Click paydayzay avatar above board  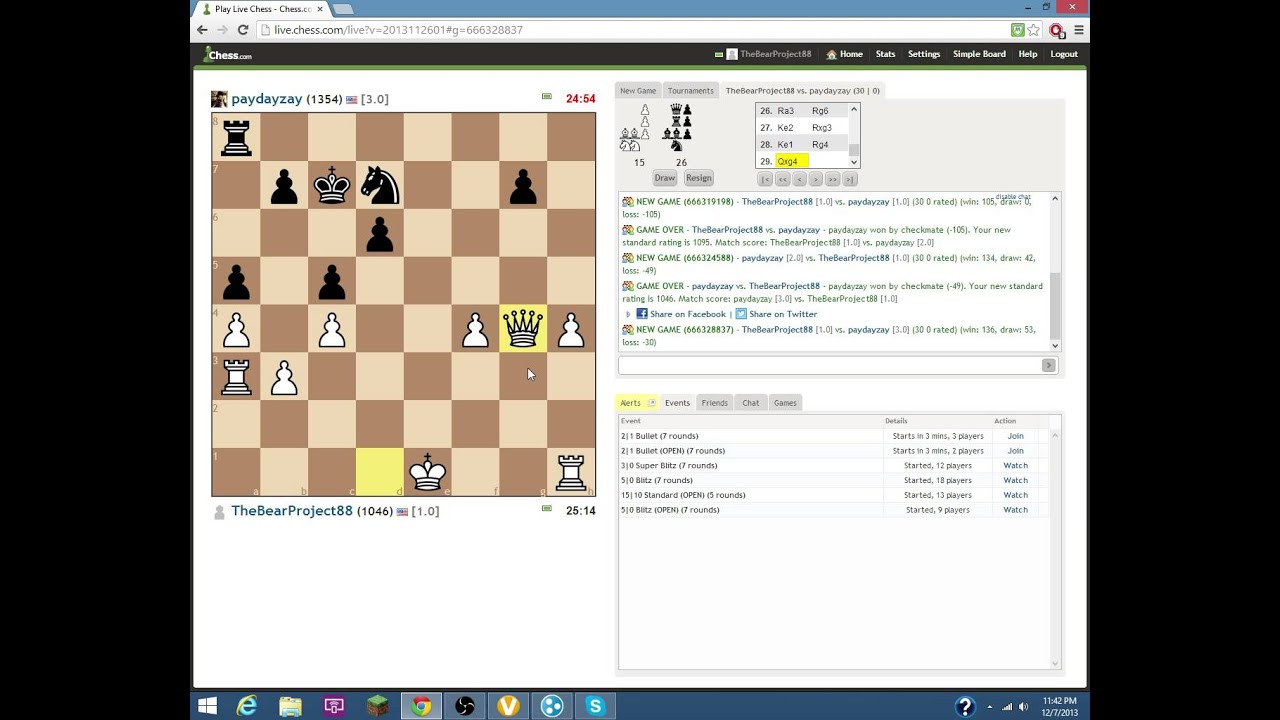219,99
